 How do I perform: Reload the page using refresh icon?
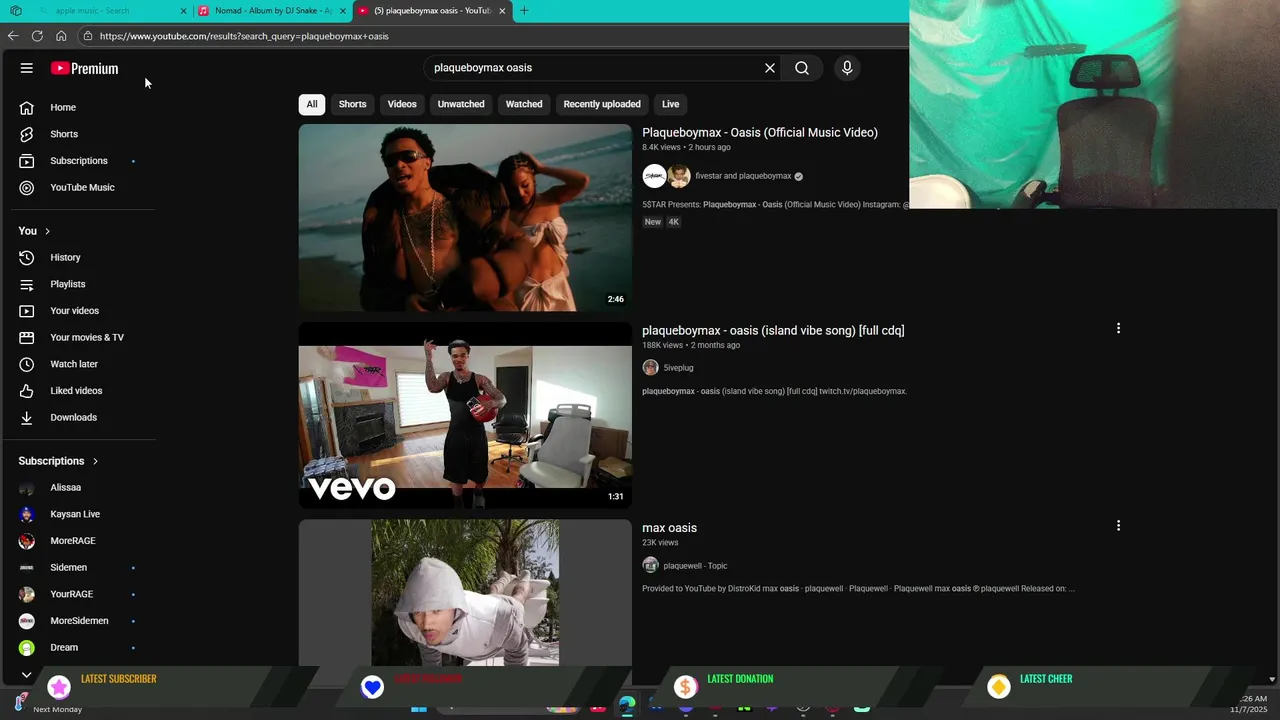click(37, 36)
